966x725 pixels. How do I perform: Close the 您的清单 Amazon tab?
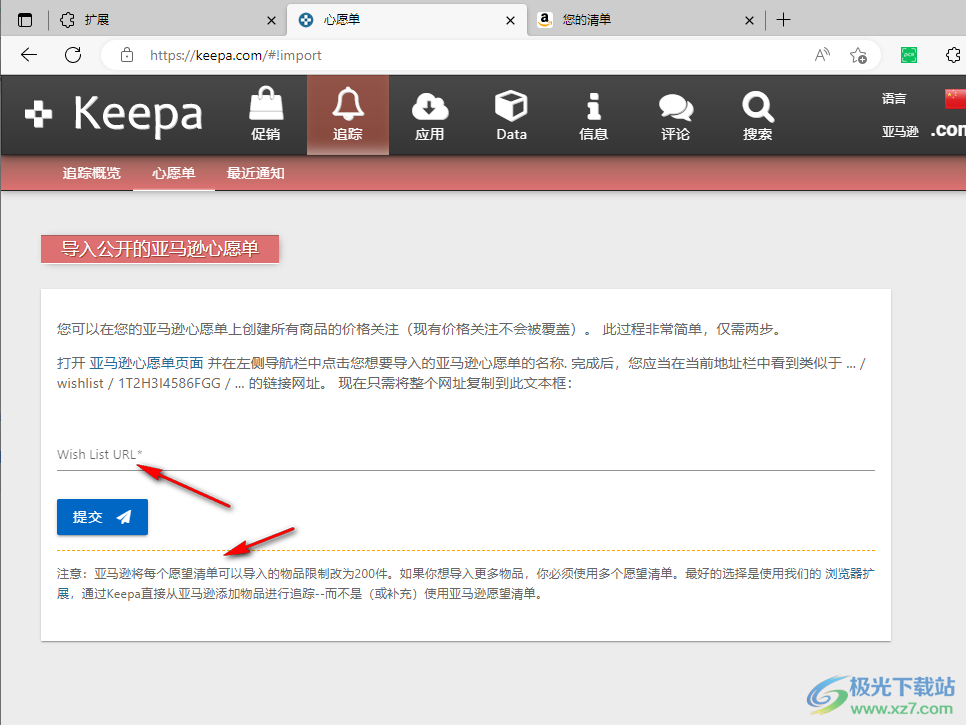click(749, 20)
